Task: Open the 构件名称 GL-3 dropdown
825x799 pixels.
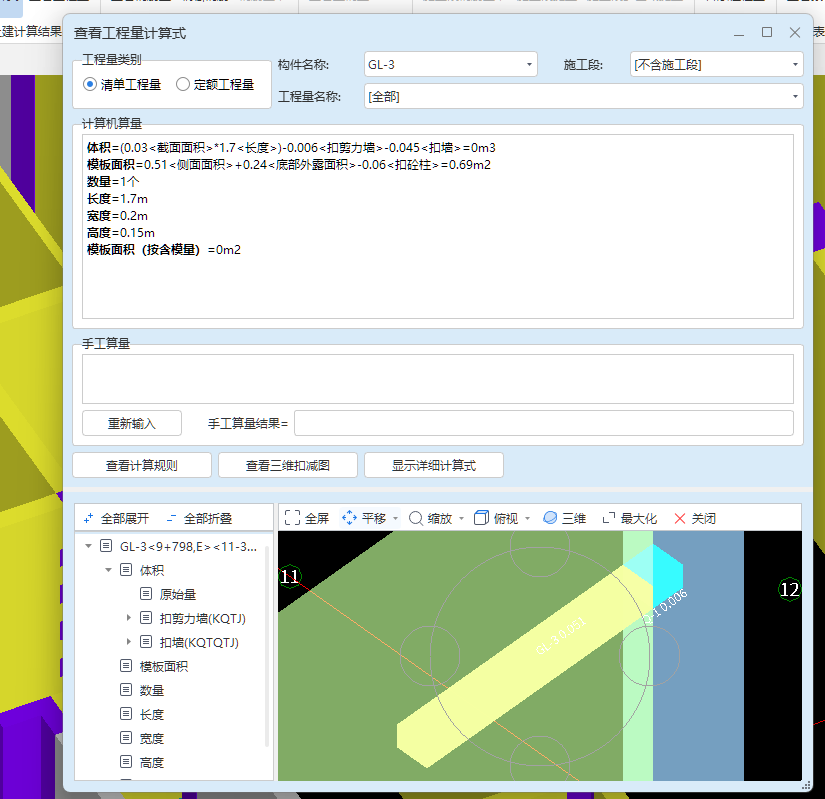Action: (x=529, y=65)
